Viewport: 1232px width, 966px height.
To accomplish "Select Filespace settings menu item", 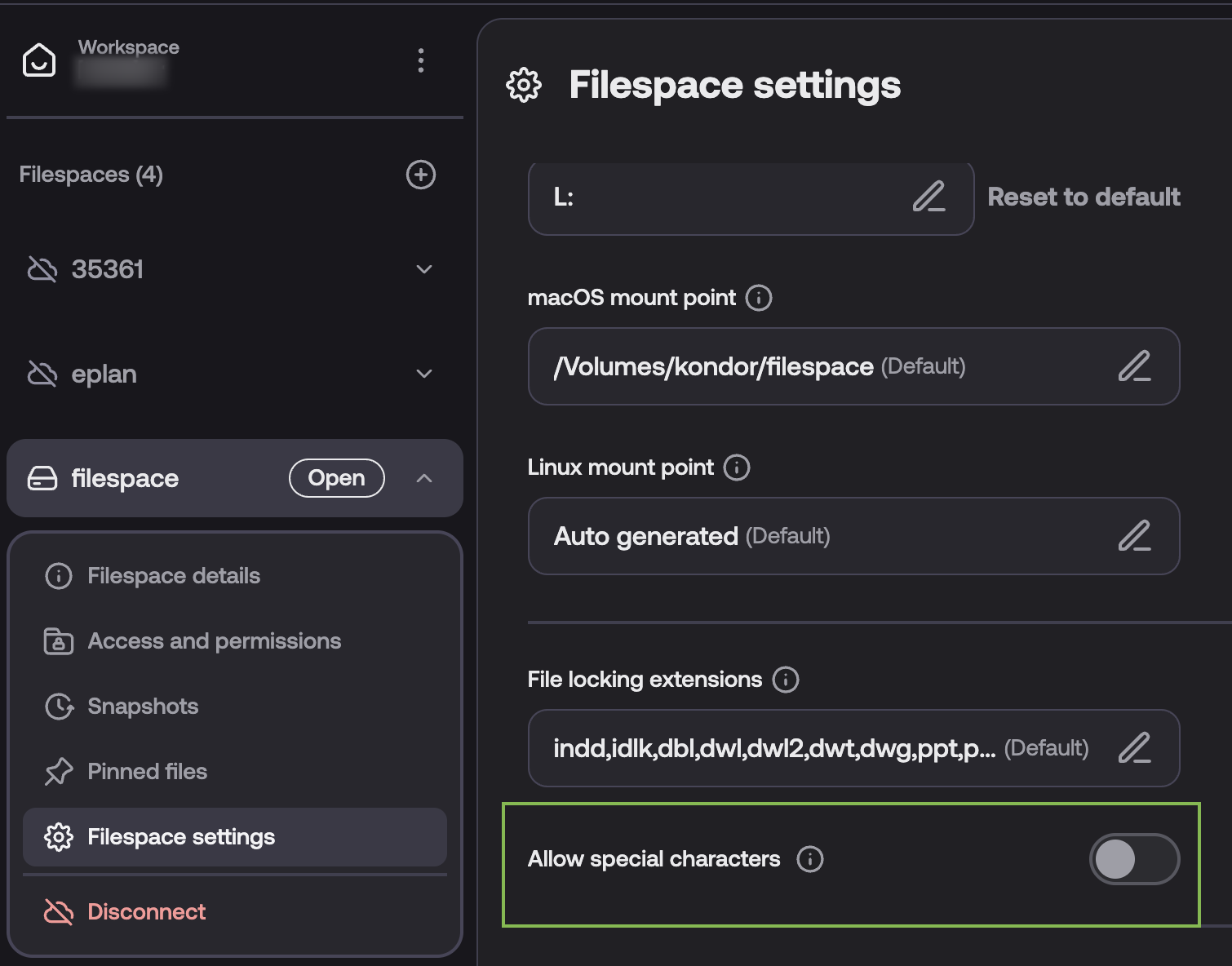I will 235,837.
